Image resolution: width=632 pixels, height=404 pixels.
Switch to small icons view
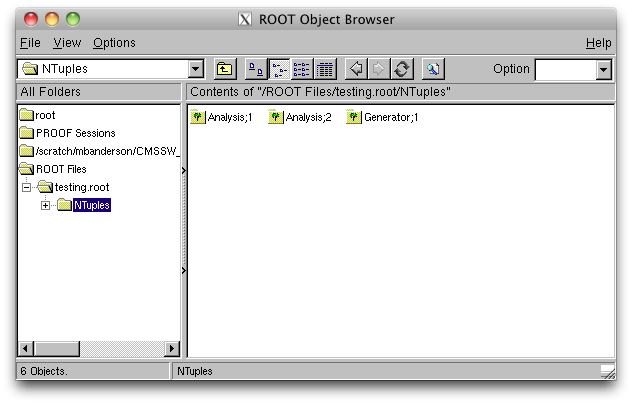279,69
